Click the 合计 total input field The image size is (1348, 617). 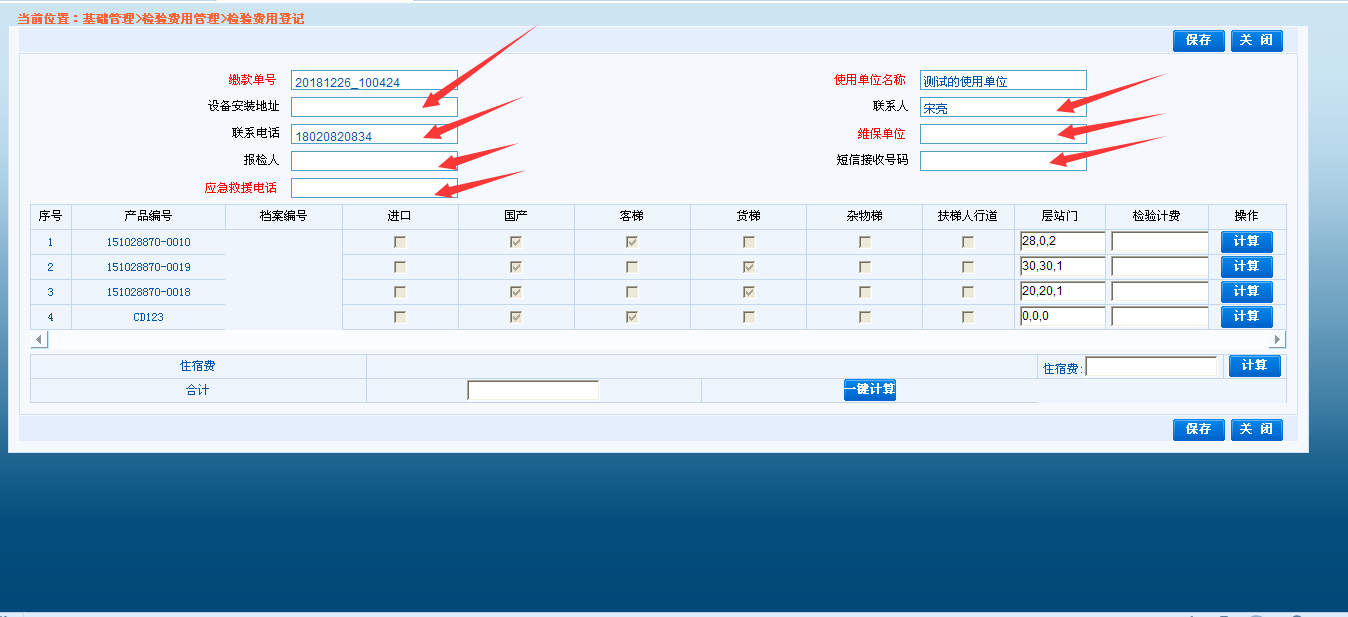point(532,390)
